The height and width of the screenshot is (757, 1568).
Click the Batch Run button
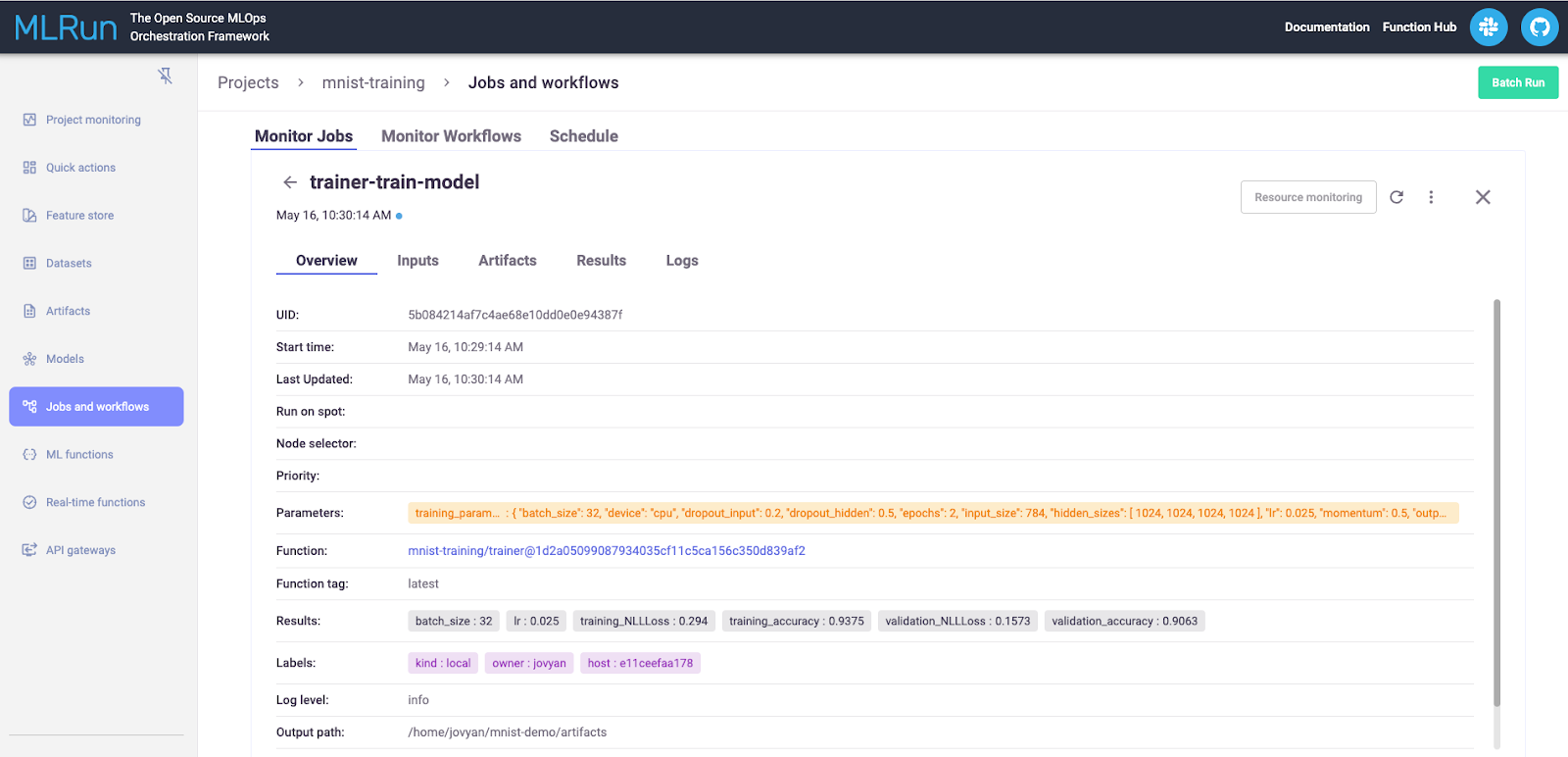(x=1517, y=83)
